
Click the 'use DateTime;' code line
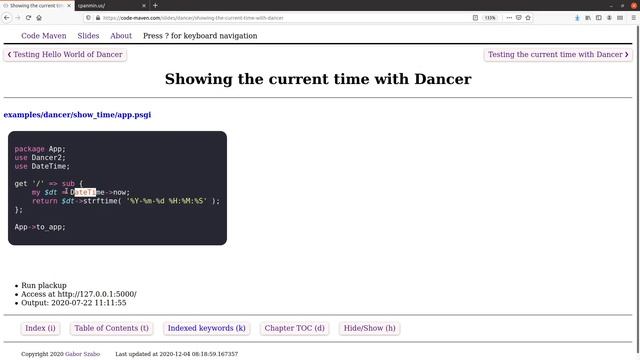coord(42,166)
